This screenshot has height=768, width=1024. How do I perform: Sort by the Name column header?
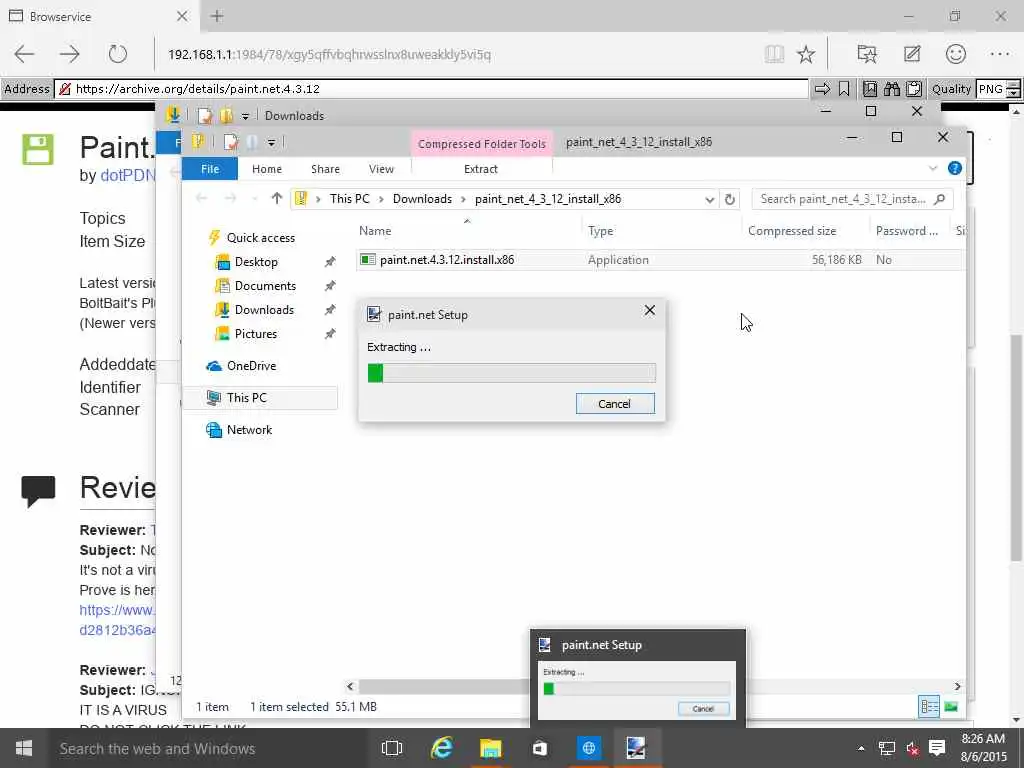(375, 231)
